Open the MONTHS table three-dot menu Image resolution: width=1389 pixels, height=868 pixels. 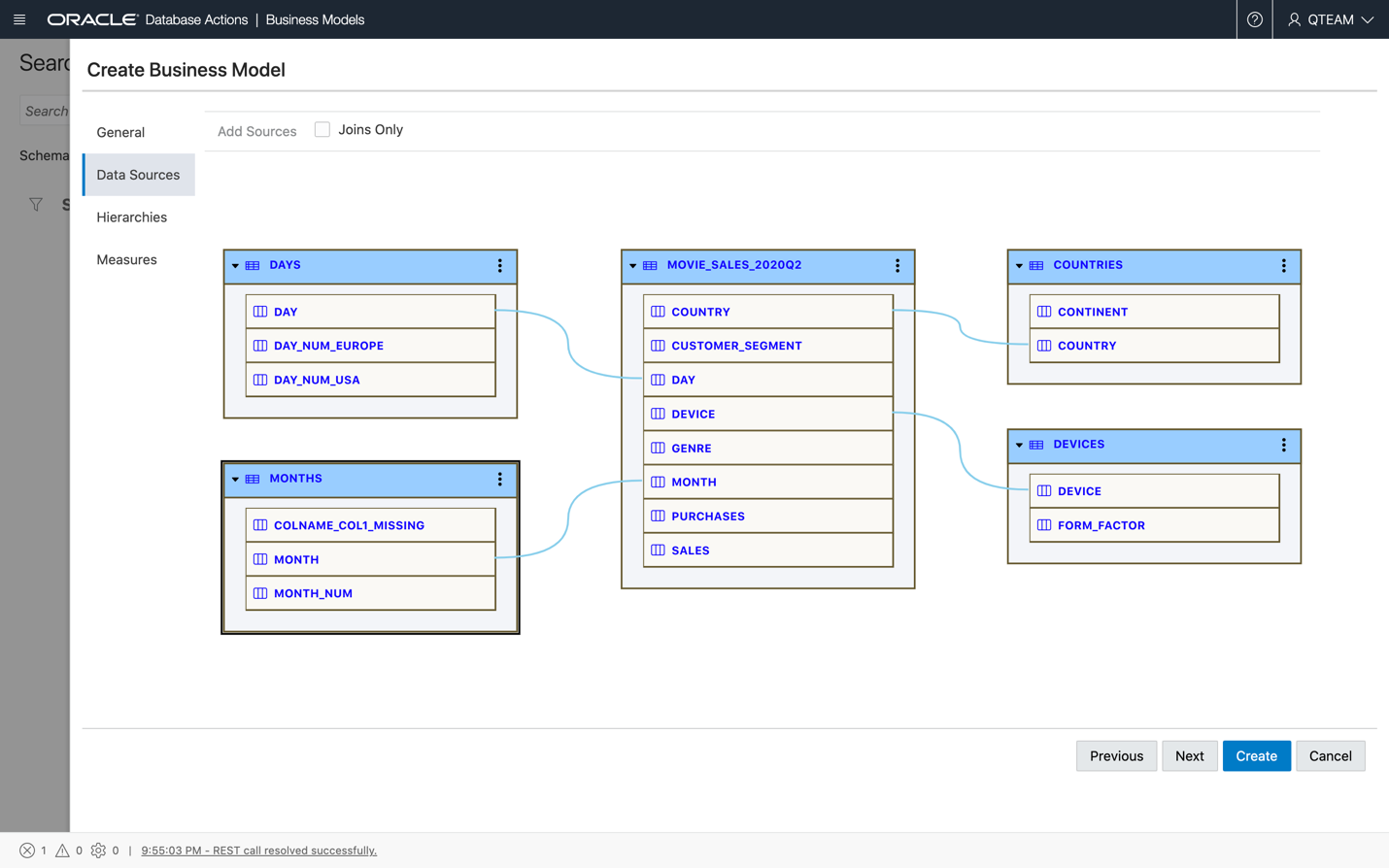500,480
